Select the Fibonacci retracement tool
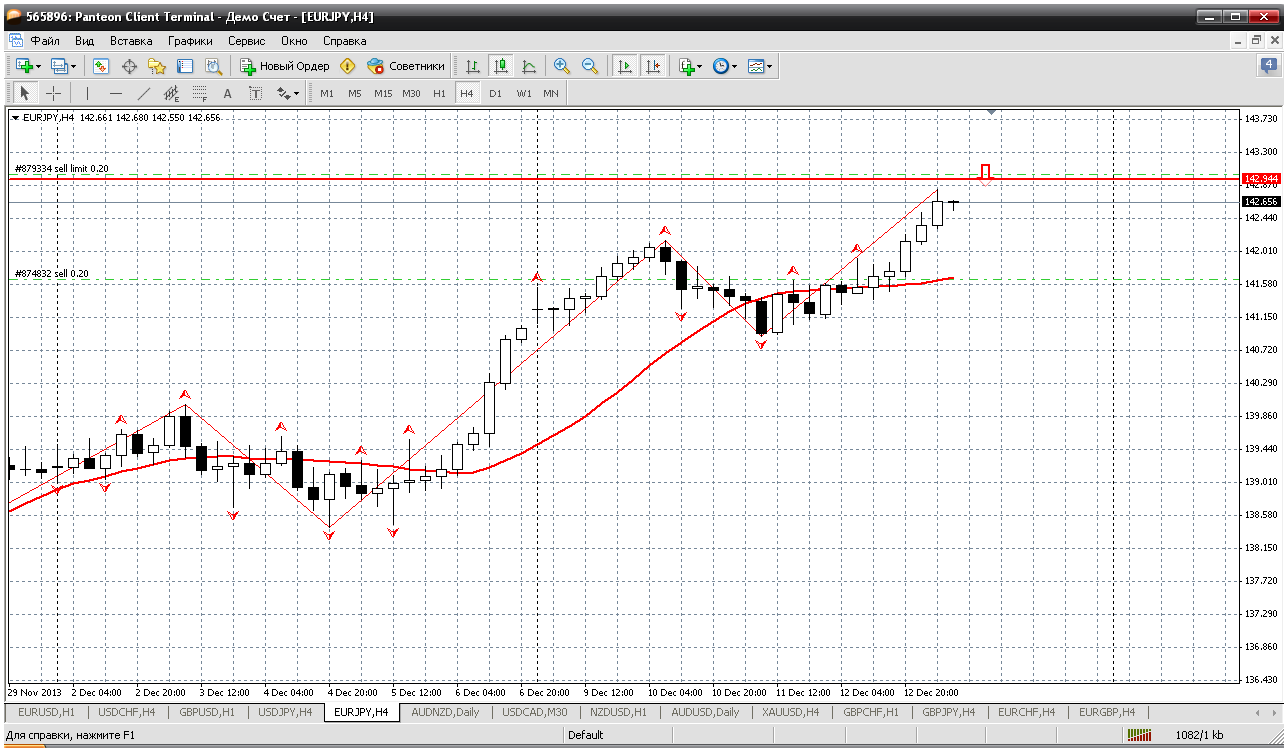 199,93
